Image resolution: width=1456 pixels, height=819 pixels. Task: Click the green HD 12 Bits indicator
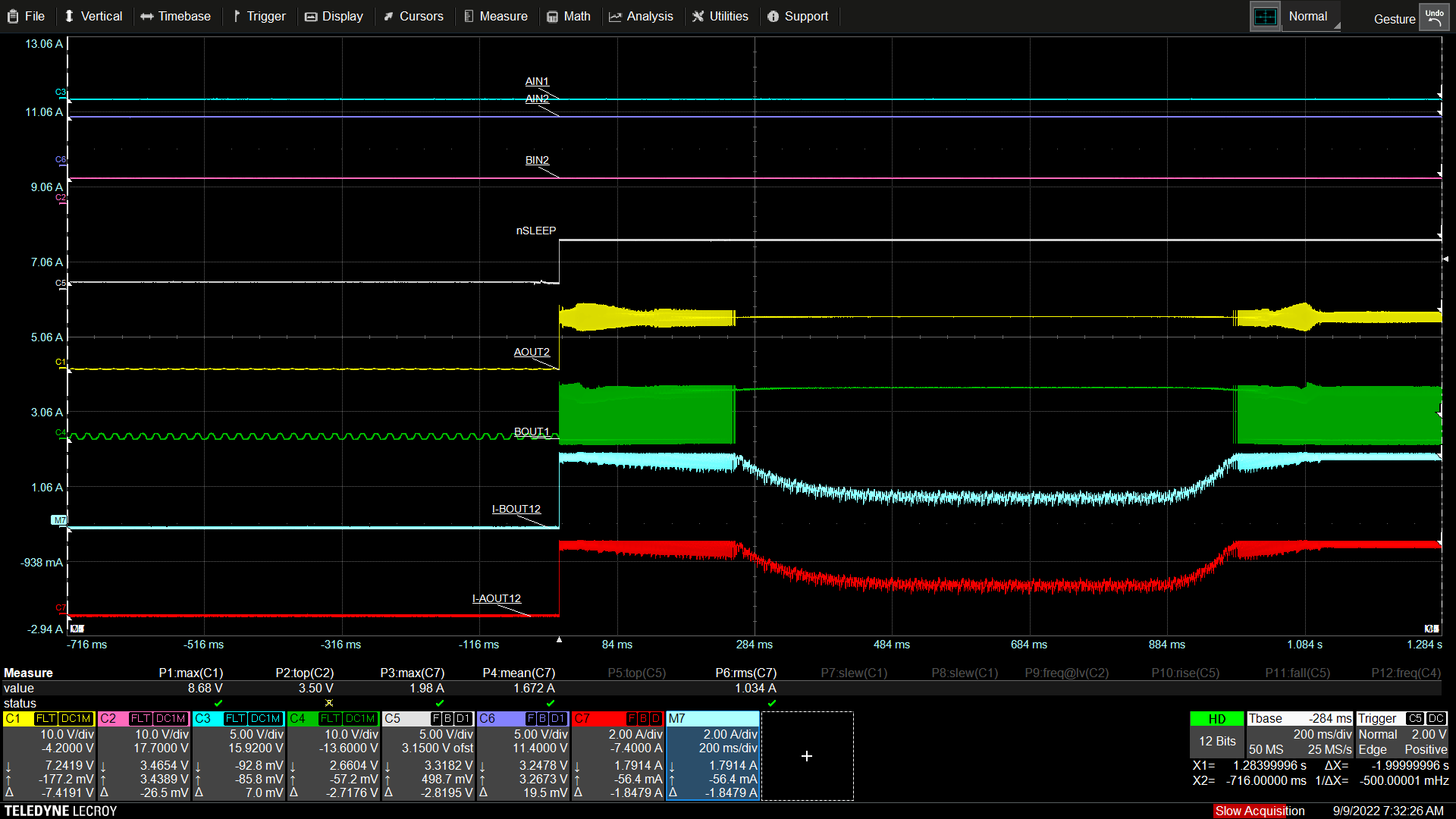[x=1216, y=718]
